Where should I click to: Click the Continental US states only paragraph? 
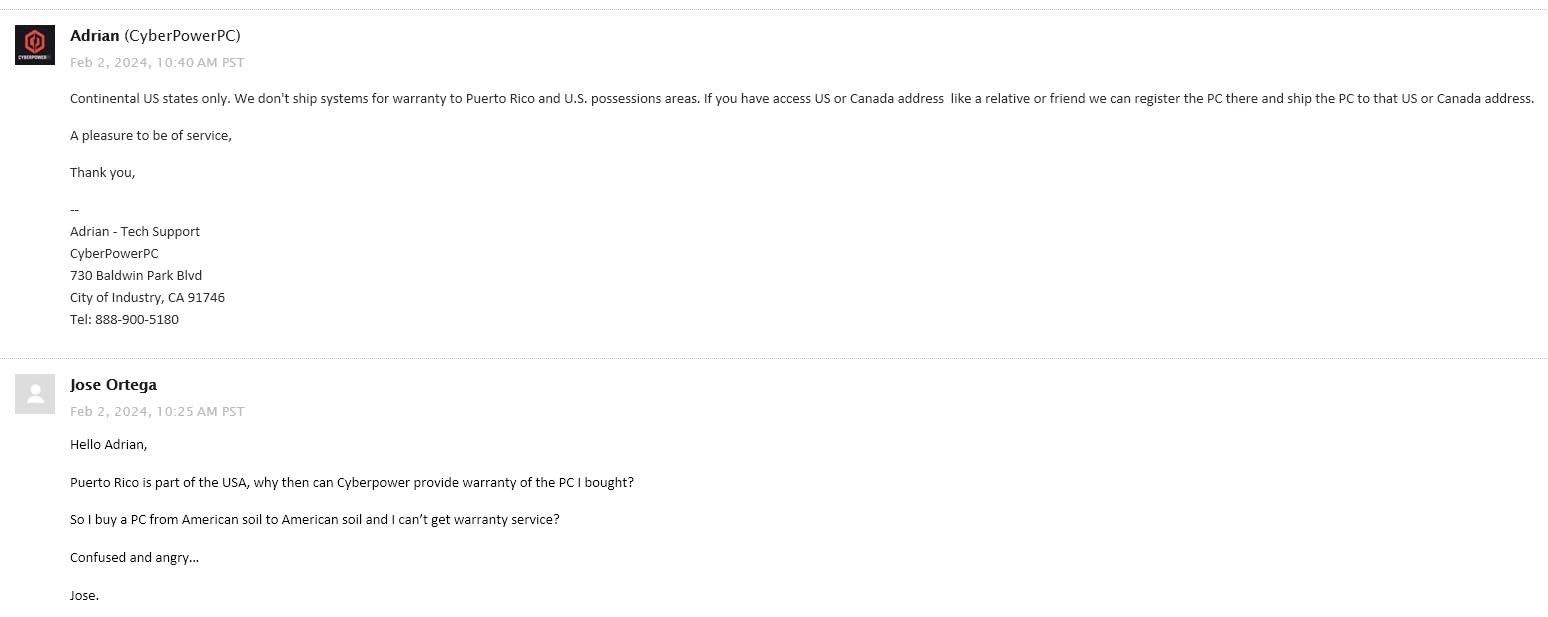pos(800,98)
